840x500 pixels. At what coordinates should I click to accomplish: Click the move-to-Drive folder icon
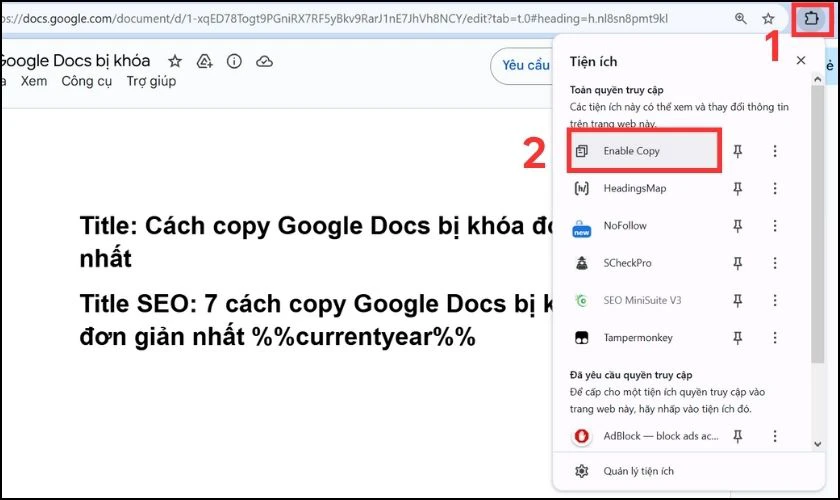tap(205, 61)
